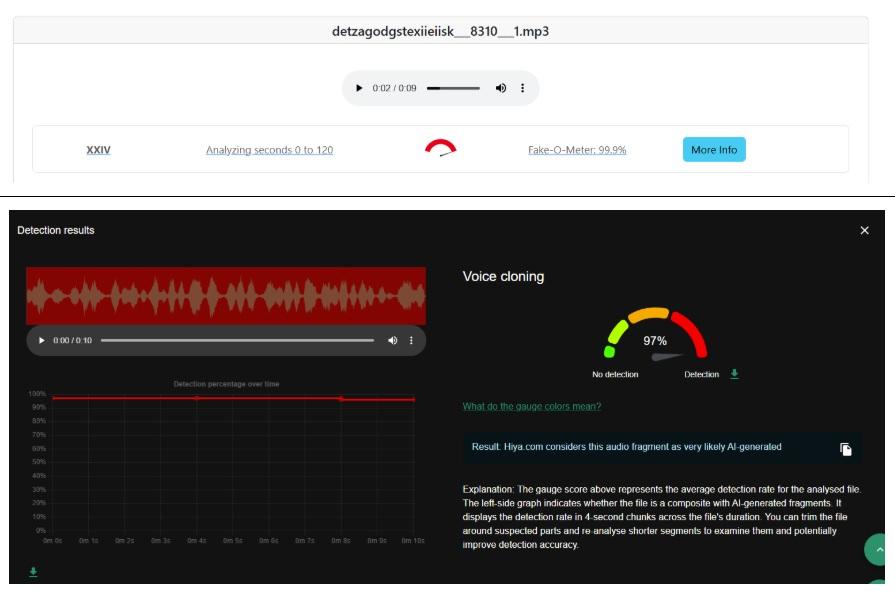
Task: Open Detection results player's three-dot menu
Action: 411,341
